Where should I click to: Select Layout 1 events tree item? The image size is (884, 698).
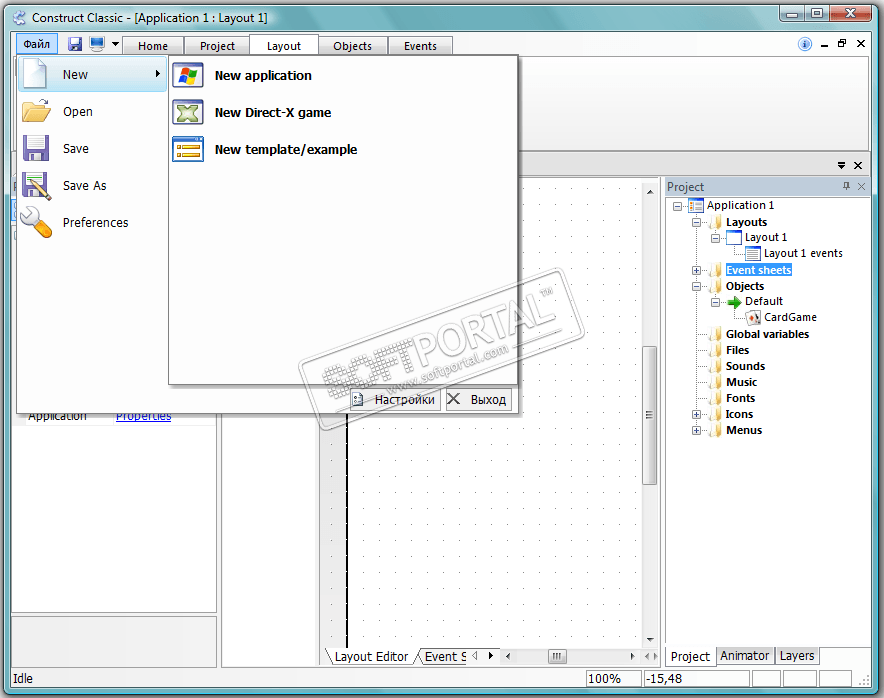coord(803,254)
